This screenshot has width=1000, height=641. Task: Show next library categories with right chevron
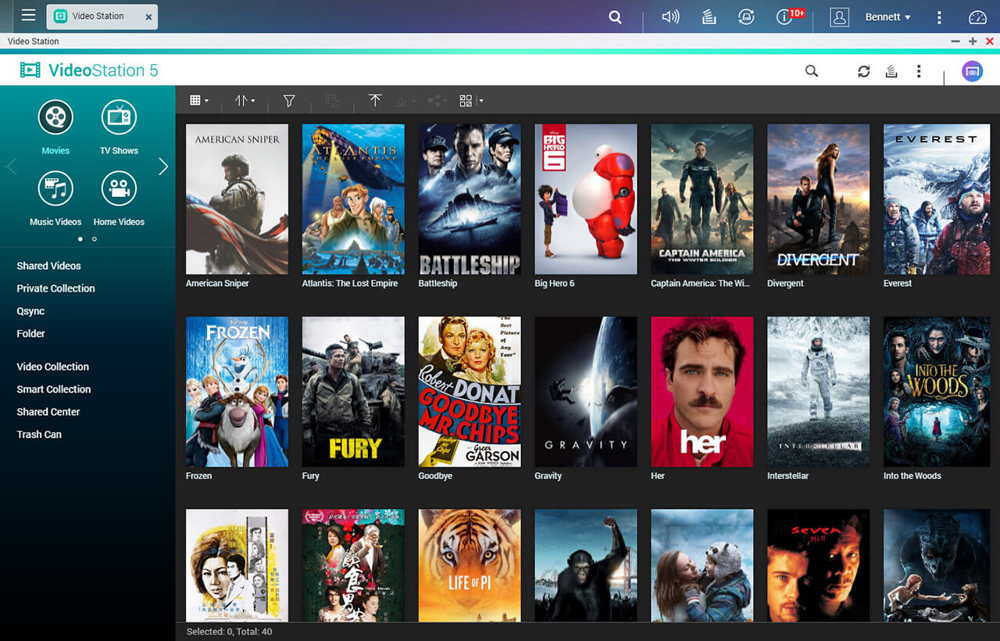pos(163,166)
